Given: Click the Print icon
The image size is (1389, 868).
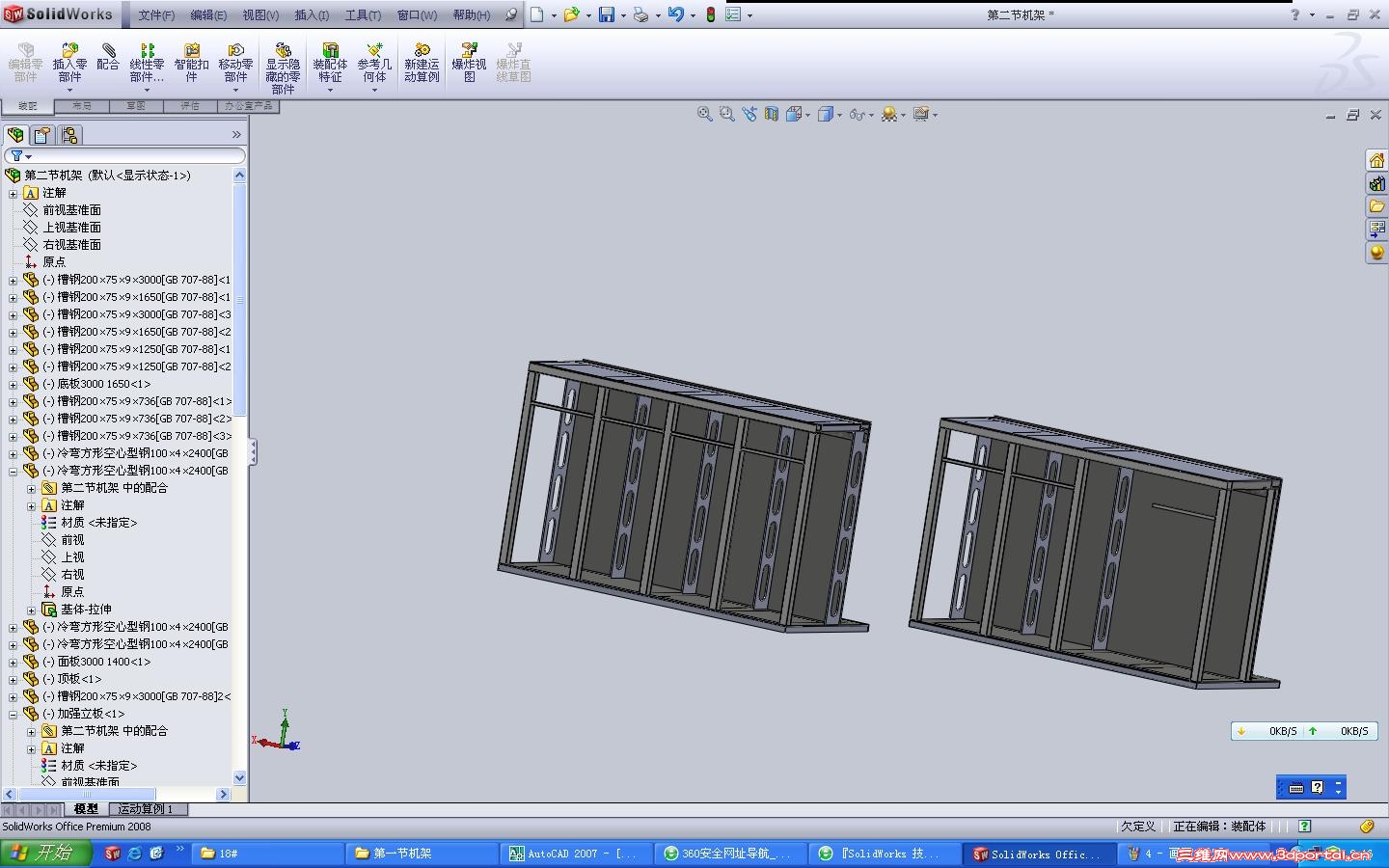Looking at the screenshot, I should (x=640, y=14).
